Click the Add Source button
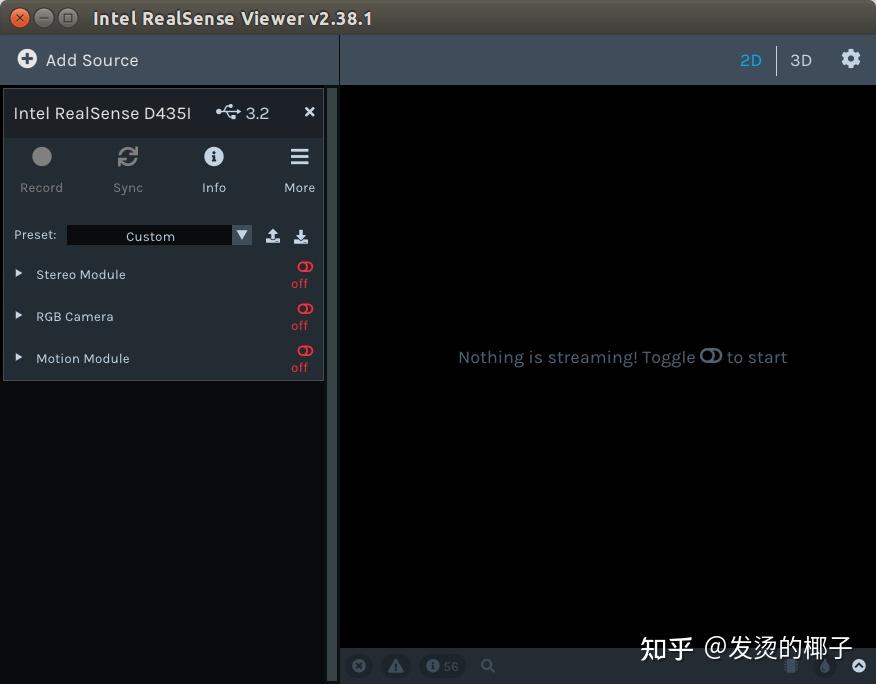 tap(78, 59)
